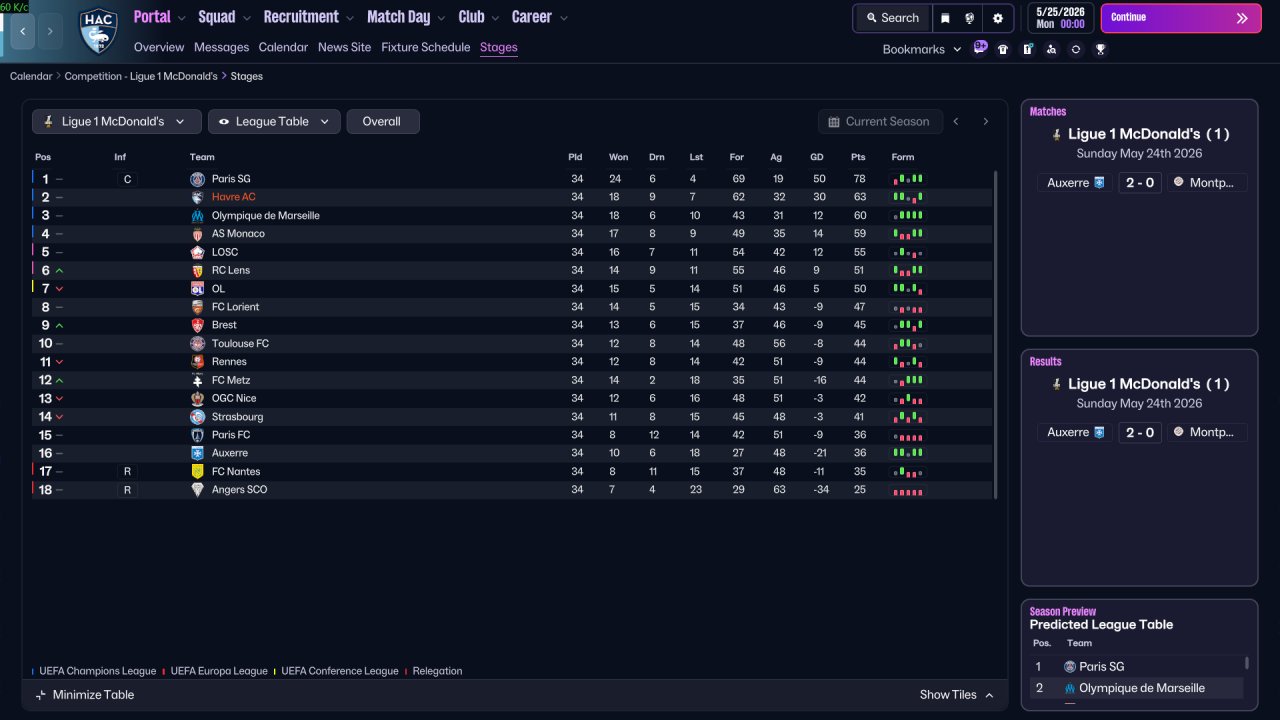This screenshot has width=1280, height=720.
Task: Expand the Squad menu chevron
Action: click(246, 18)
